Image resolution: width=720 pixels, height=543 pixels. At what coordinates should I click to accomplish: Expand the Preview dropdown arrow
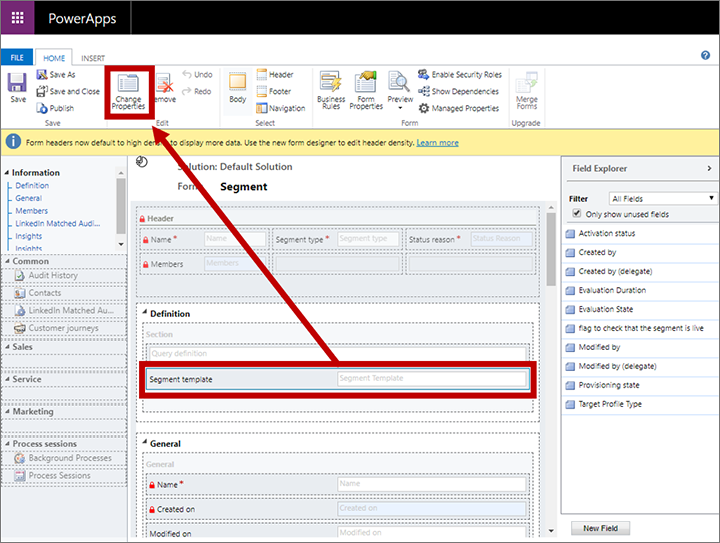(400, 108)
